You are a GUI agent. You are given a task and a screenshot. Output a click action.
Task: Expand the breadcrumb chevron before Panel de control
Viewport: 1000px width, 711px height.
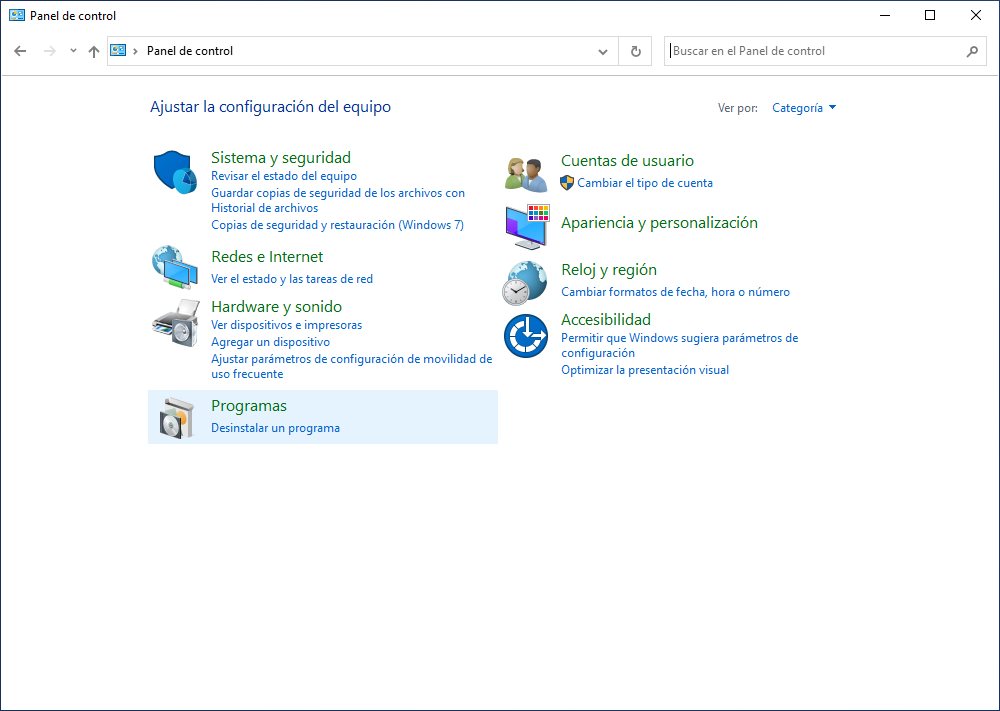point(135,51)
